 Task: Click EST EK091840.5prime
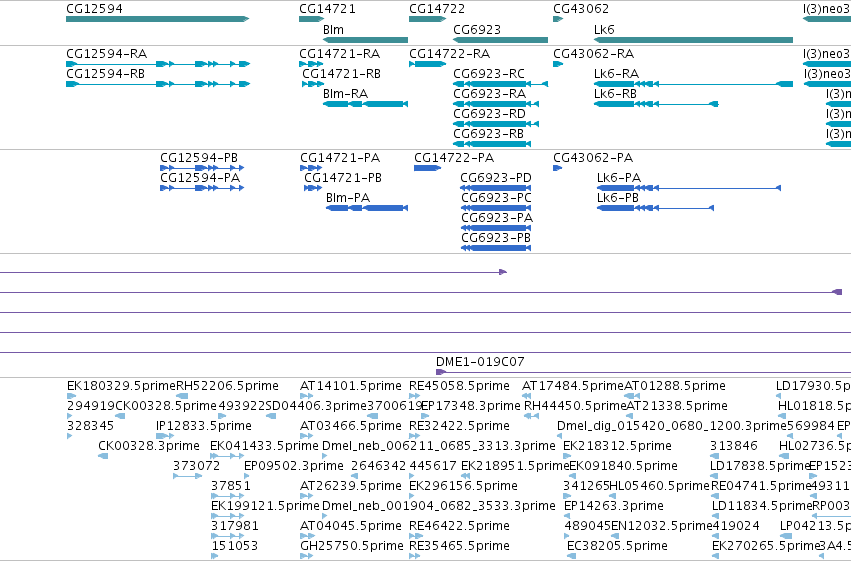pos(573,476)
